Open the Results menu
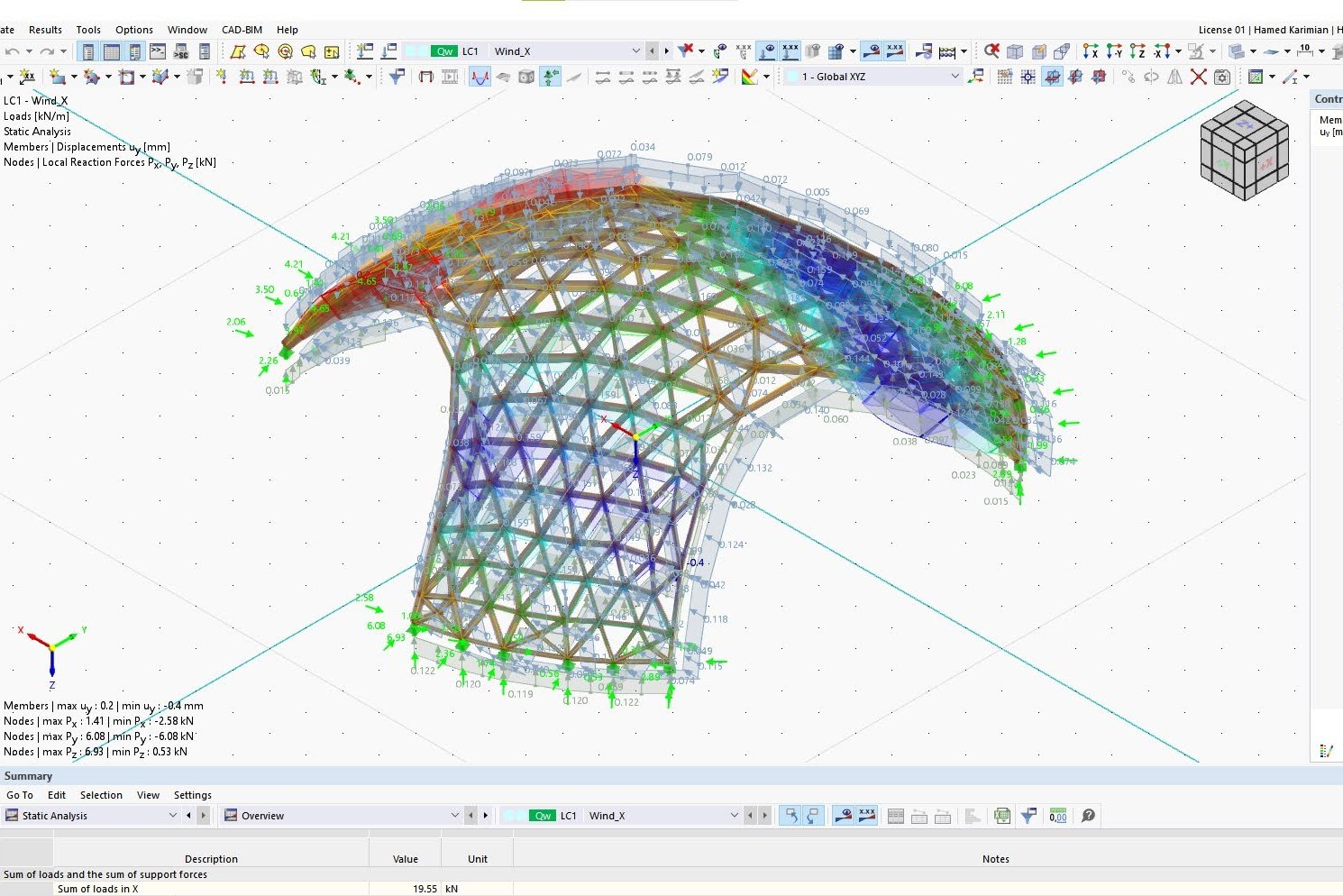This screenshot has height=896, width=1343. pos(45,30)
